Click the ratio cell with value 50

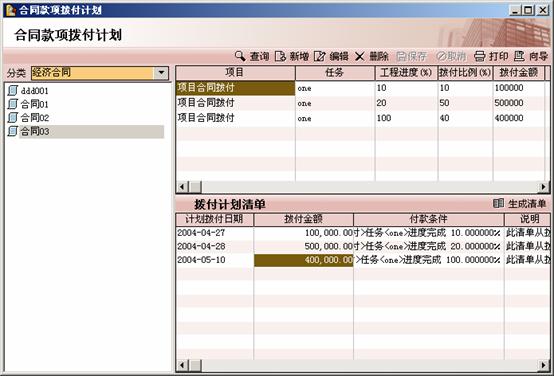pos(465,103)
